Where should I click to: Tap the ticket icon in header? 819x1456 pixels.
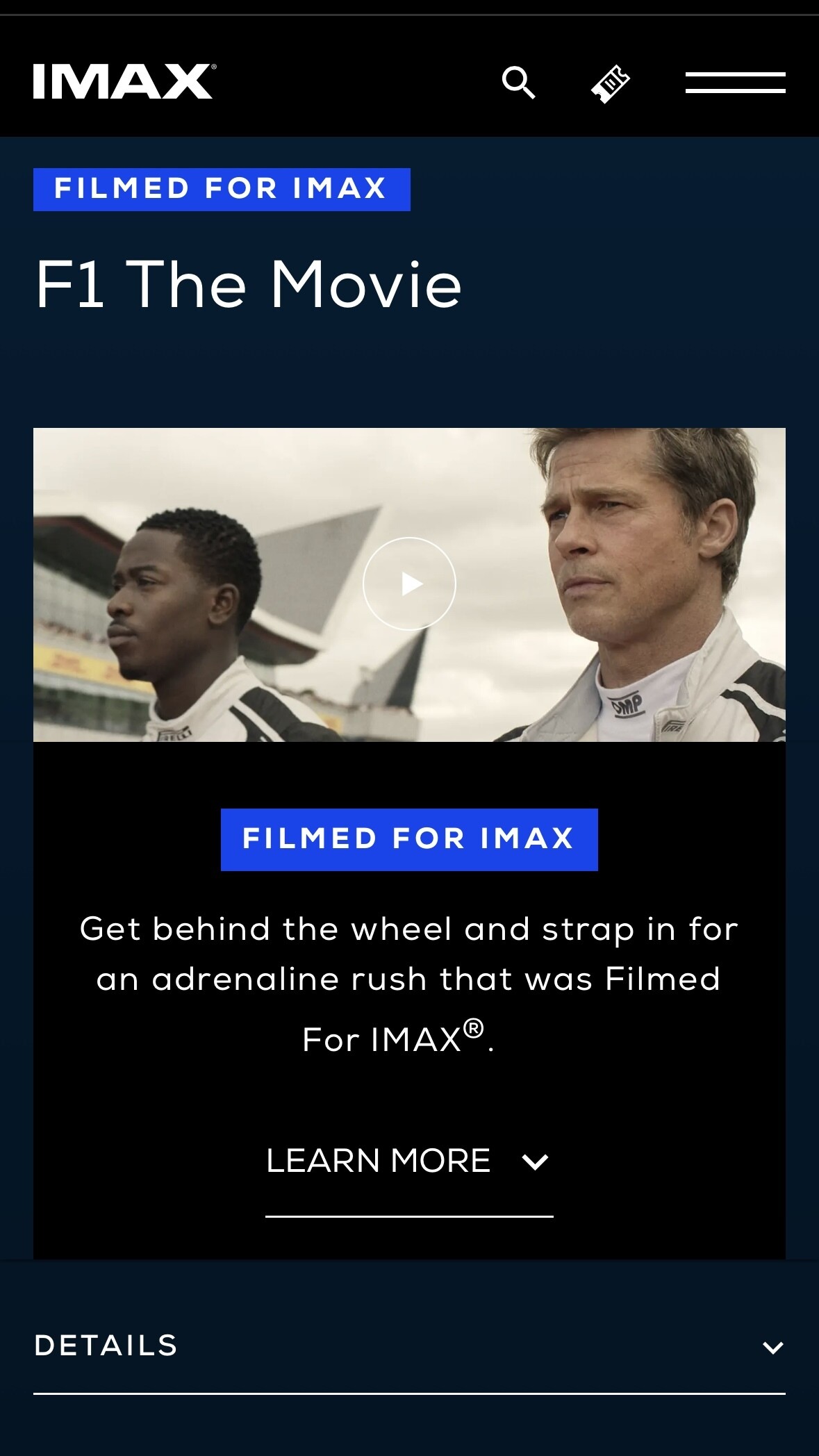coord(610,83)
